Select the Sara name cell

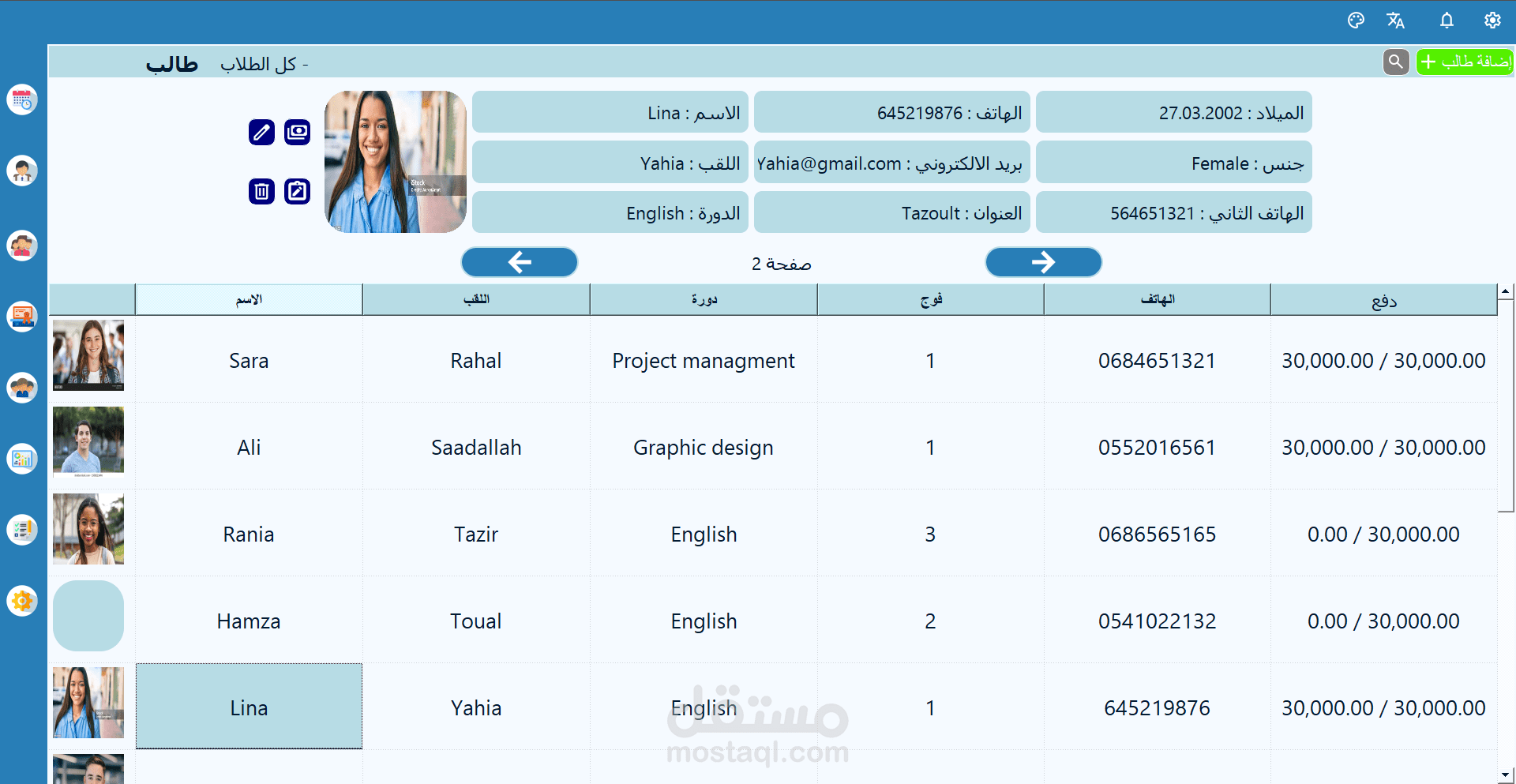[x=249, y=360]
